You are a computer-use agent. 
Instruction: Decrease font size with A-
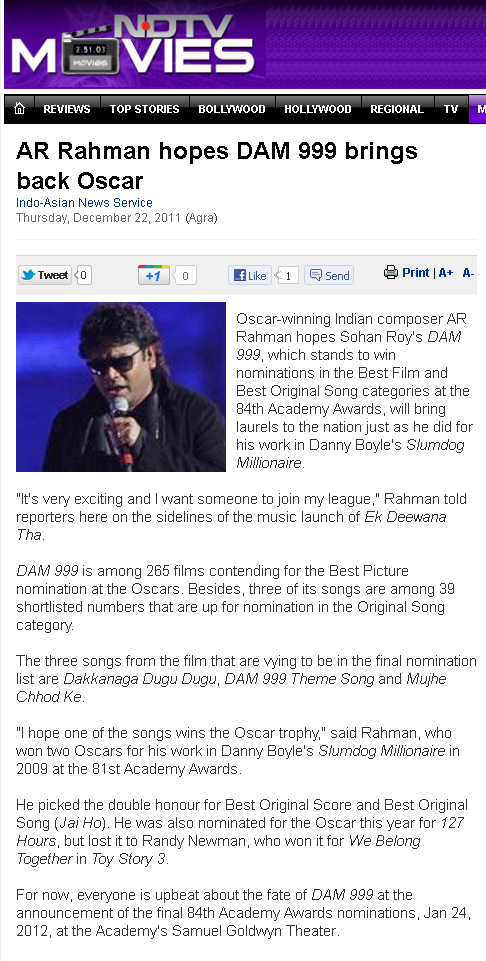[x=468, y=273]
